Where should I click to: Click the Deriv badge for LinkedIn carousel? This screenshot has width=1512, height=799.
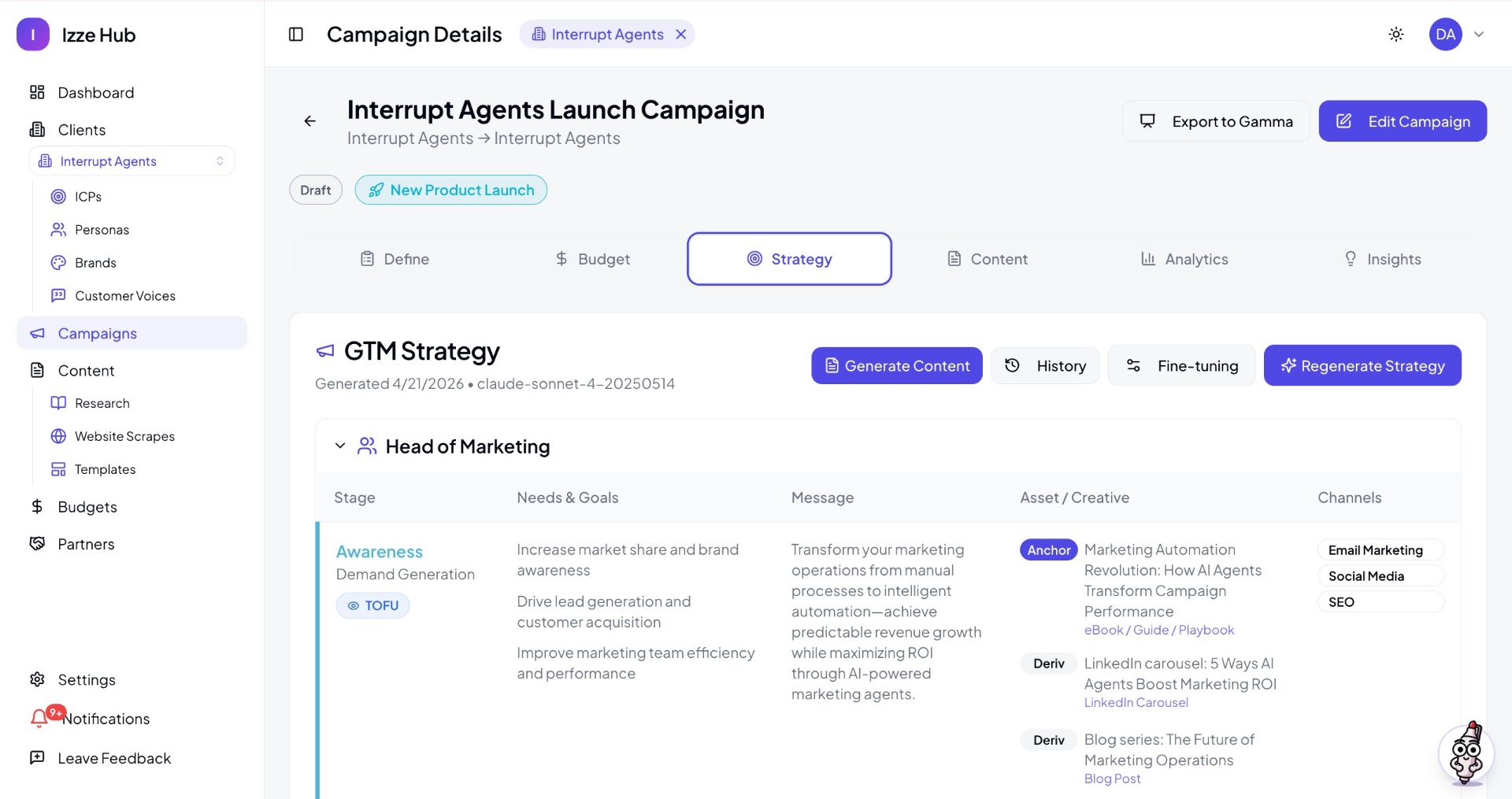pyautogui.click(x=1049, y=663)
